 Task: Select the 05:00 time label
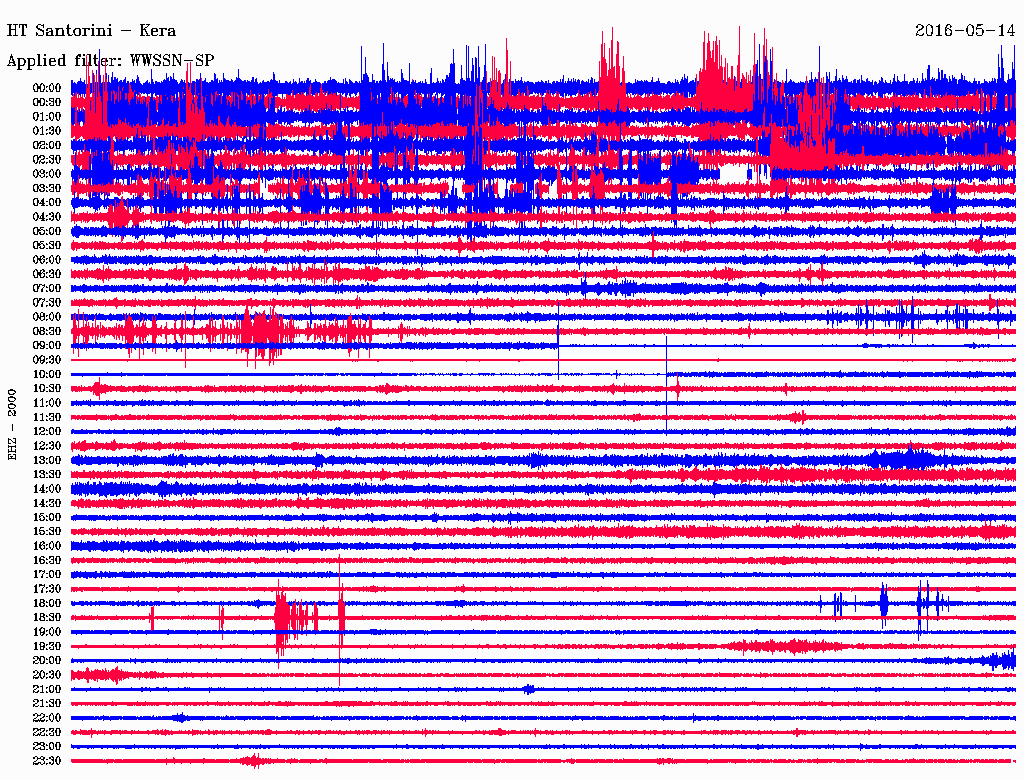click(47, 231)
